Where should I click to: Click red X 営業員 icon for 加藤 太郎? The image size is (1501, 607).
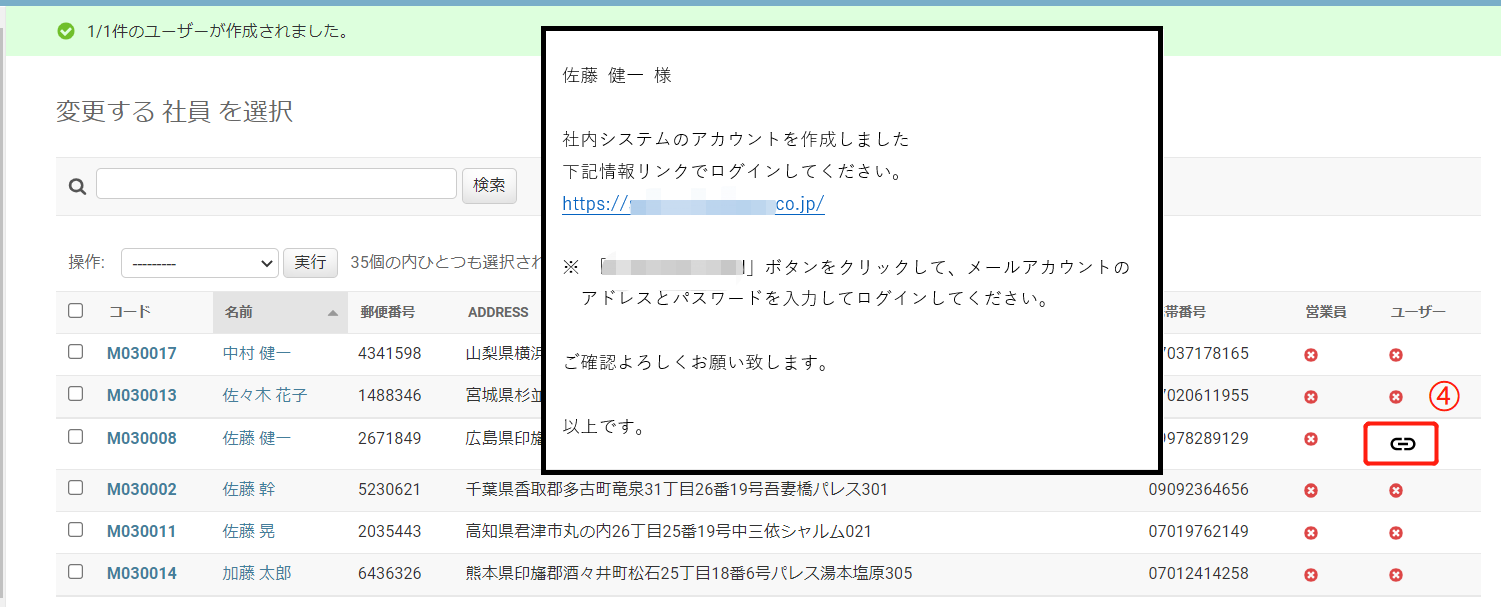pyautogui.click(x=1311, y=574)
